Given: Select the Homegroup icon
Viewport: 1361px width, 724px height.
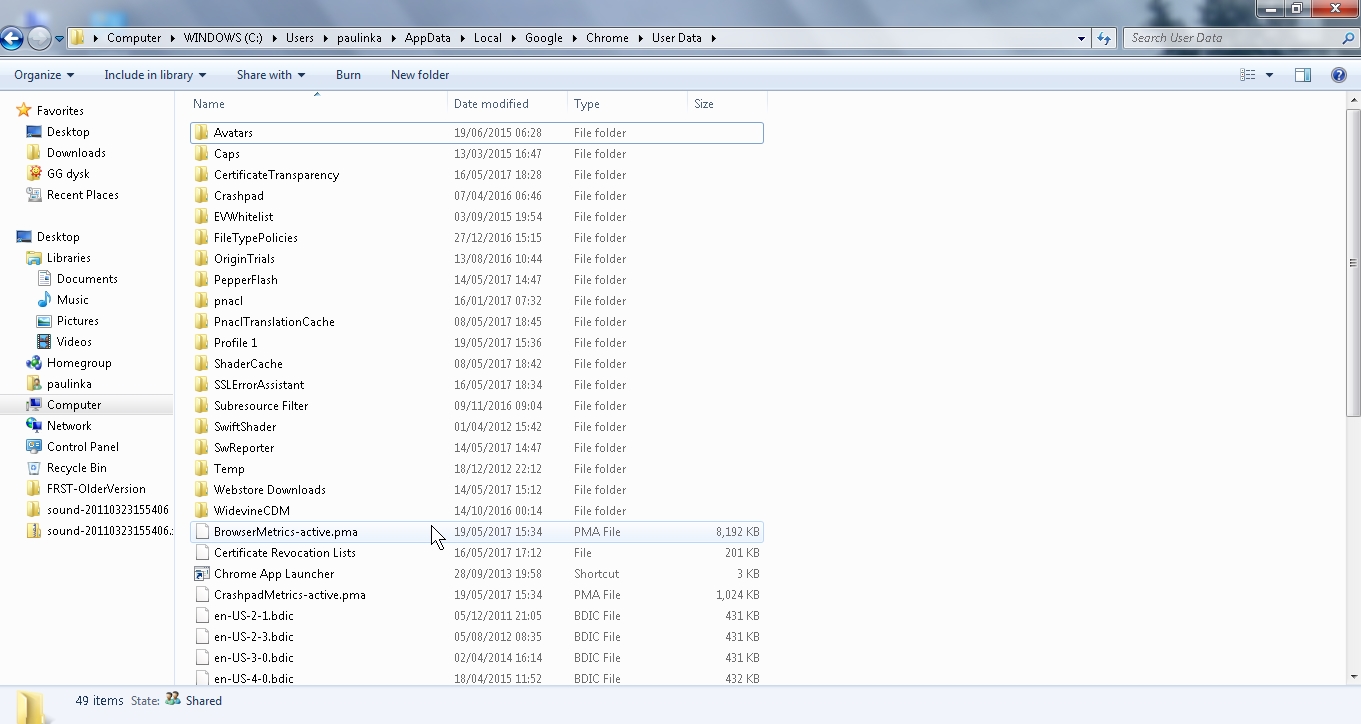Looking at the screenshot, I should (34, 363).
